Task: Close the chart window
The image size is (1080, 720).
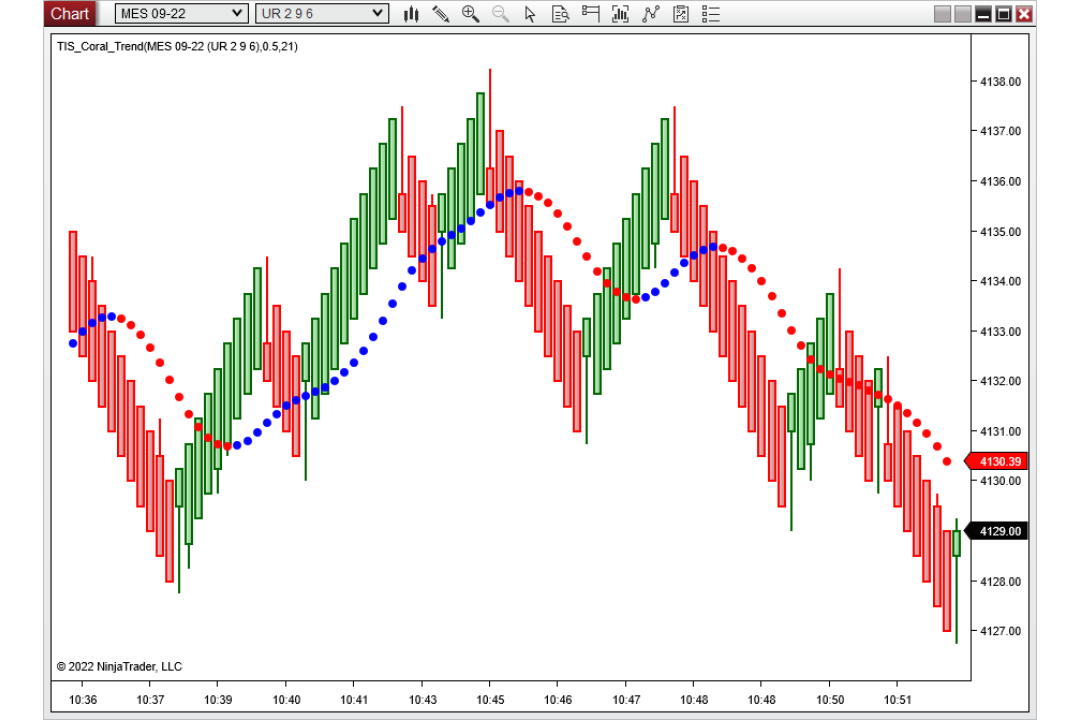Action: click(1024, 14)
